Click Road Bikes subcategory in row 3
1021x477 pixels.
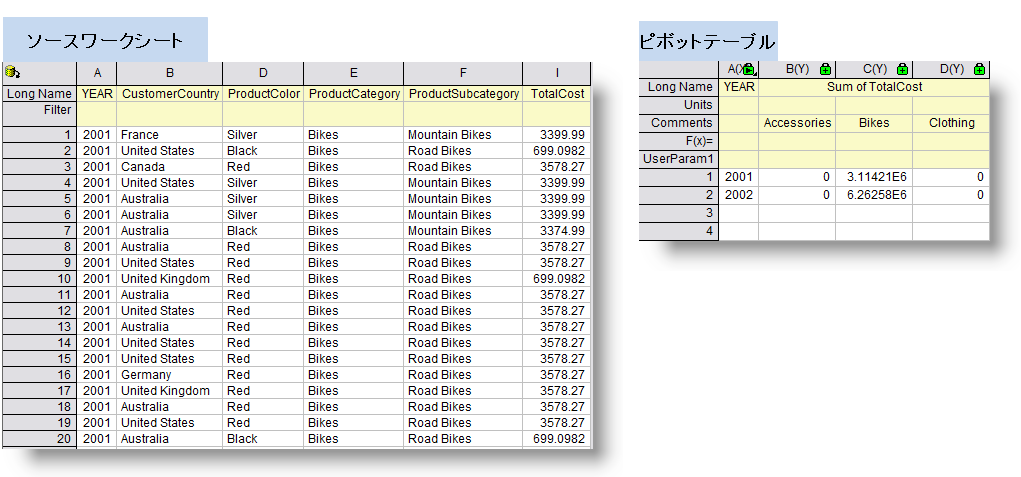(463, 167)
